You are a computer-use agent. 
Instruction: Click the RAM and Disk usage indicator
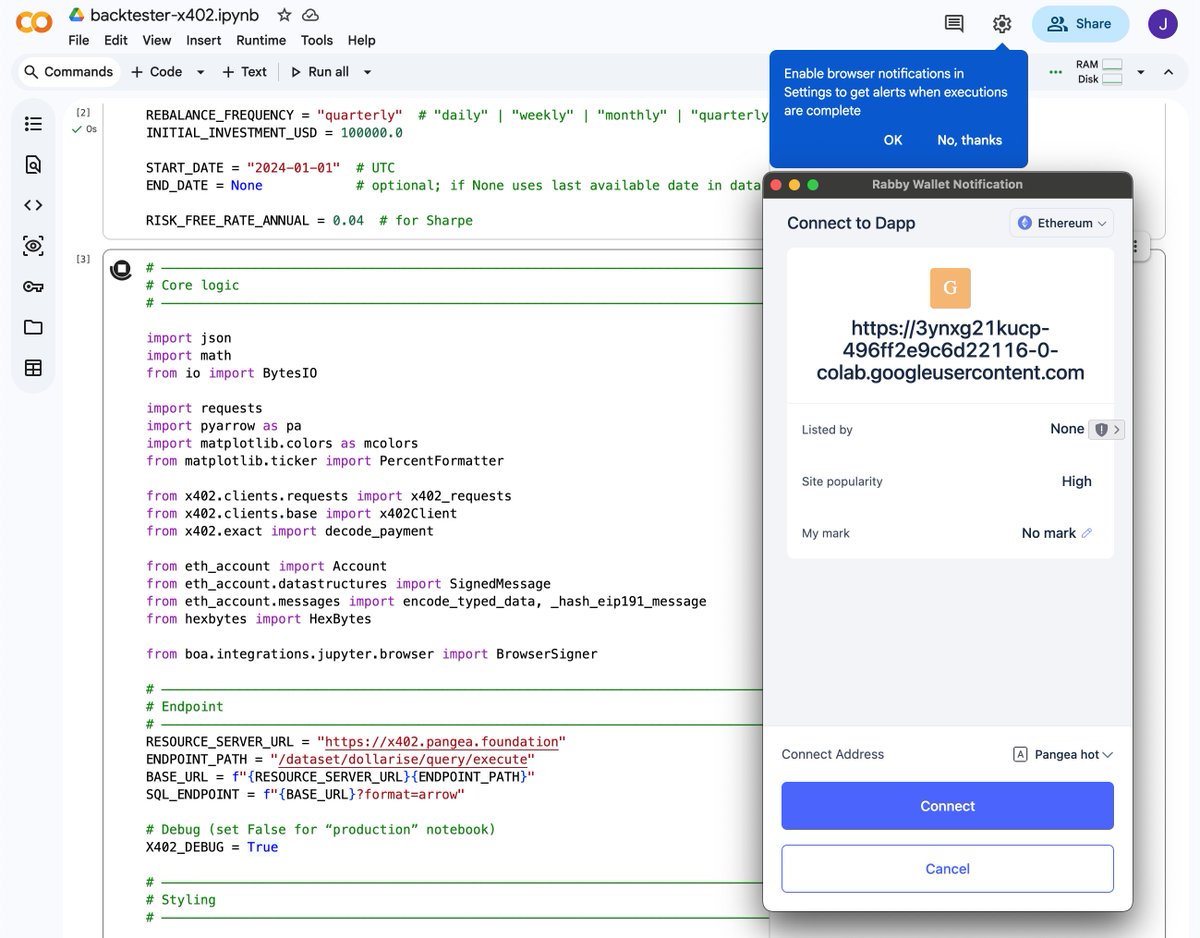click(x=1099, y=72)
